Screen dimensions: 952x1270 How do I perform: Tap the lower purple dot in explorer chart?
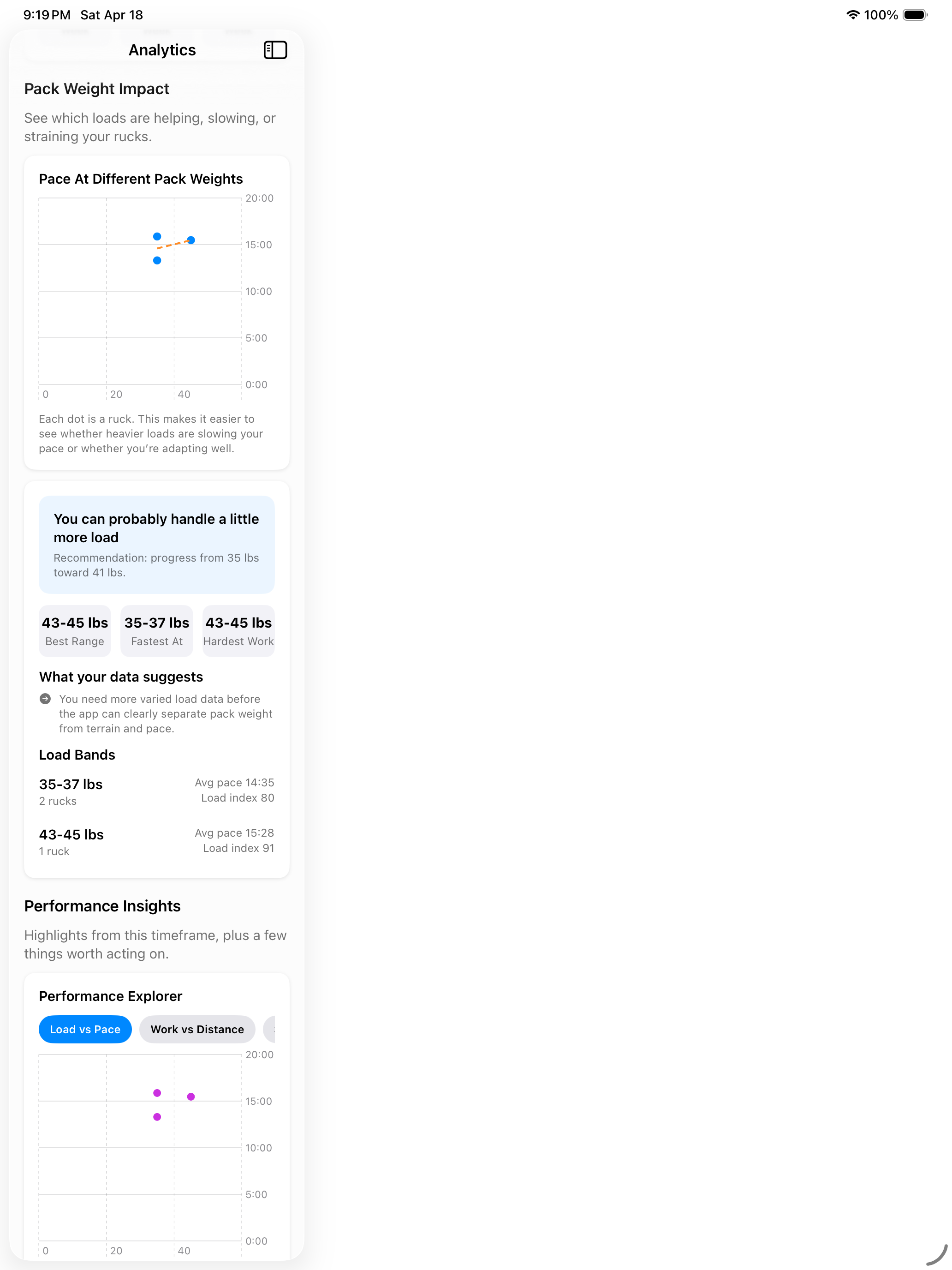(x=157, y=1117)
